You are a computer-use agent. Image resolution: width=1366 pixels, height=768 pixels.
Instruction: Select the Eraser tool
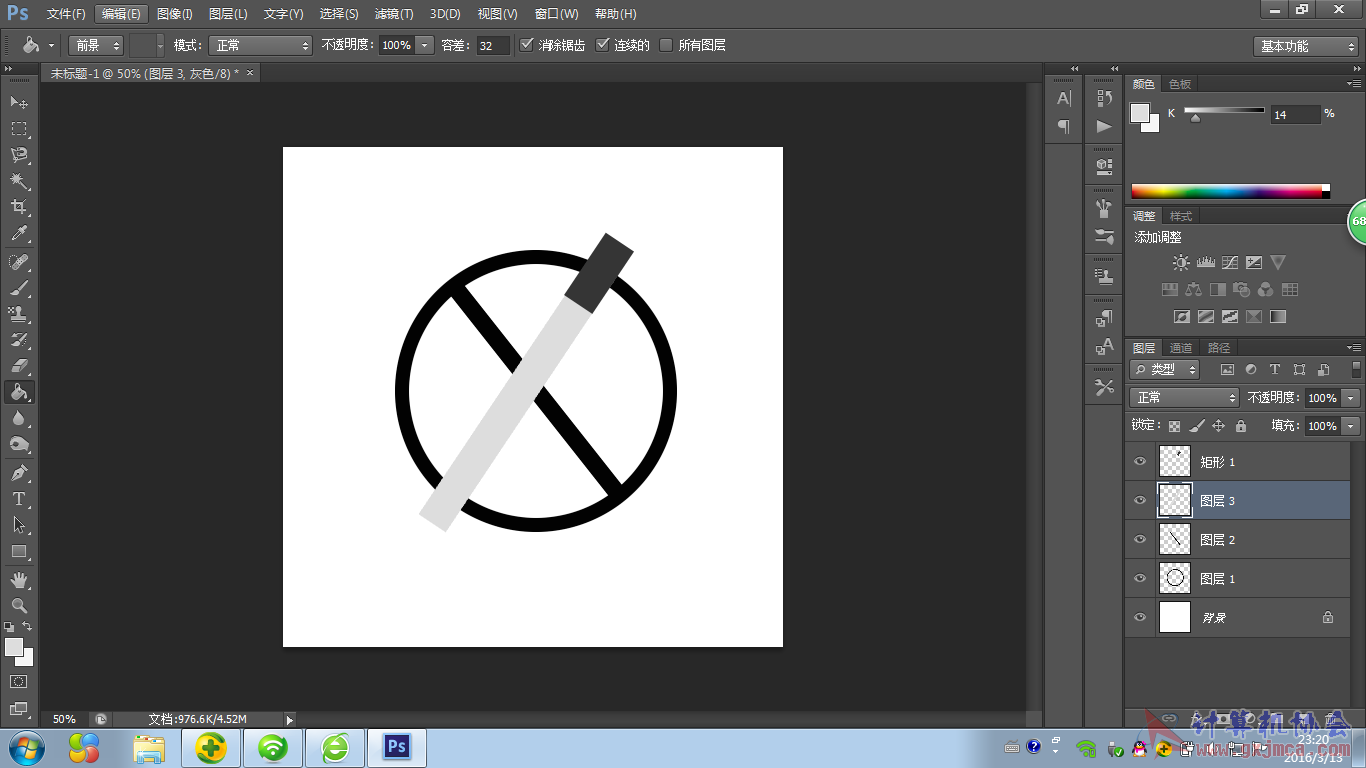[x=19, y=366]
